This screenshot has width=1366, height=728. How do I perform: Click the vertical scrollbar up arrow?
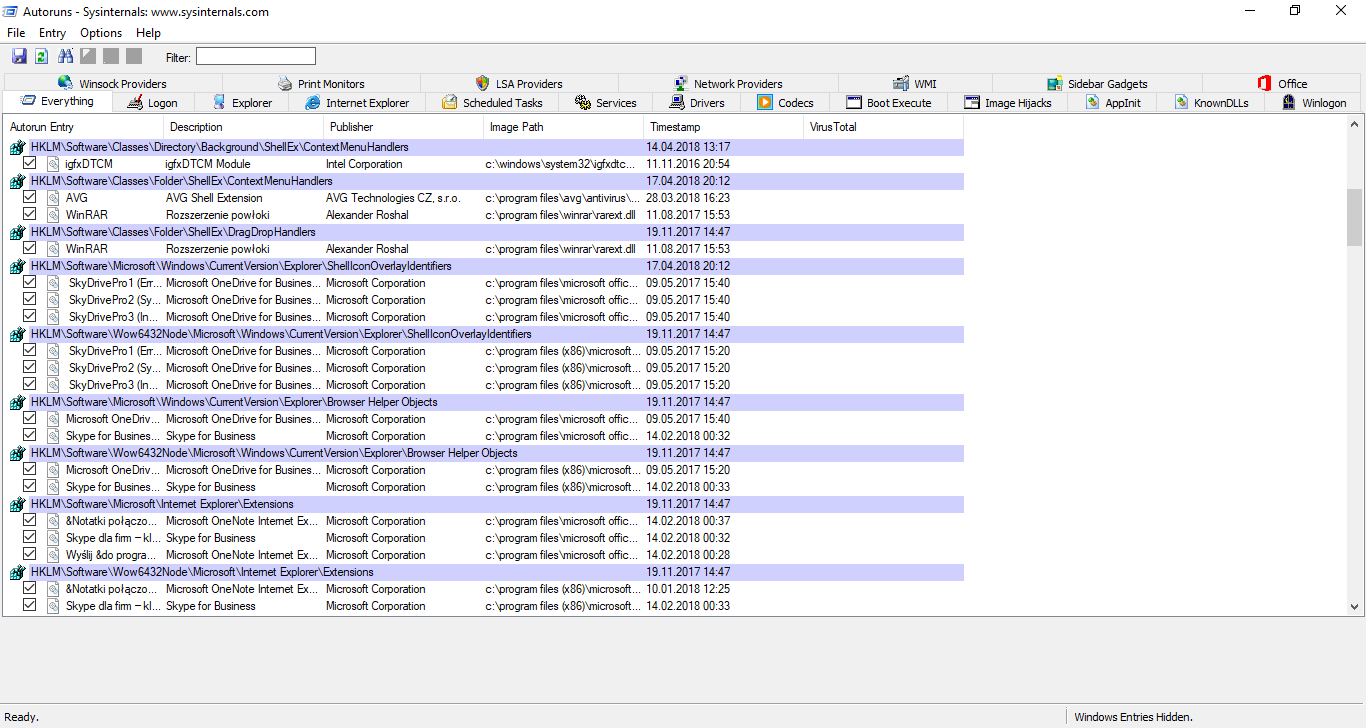click(x=1355, y=126)
